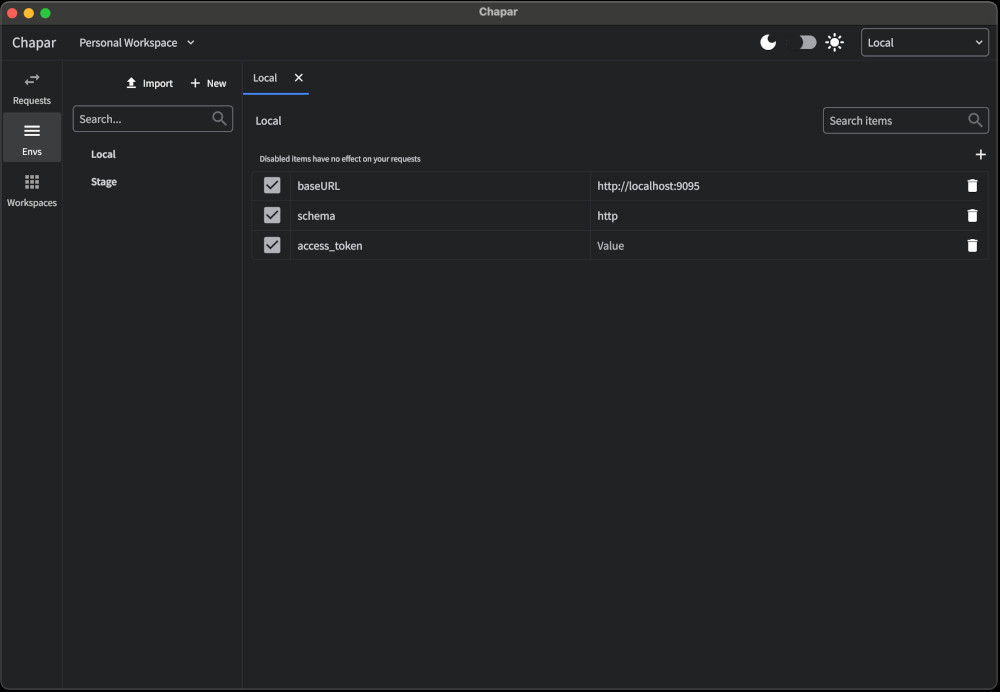Image resolution: width=1000 pixels, height=692 pixels.
Task: Open the Local environment selector dropdown
Action: pyautogui.click(x=924, y=43)
